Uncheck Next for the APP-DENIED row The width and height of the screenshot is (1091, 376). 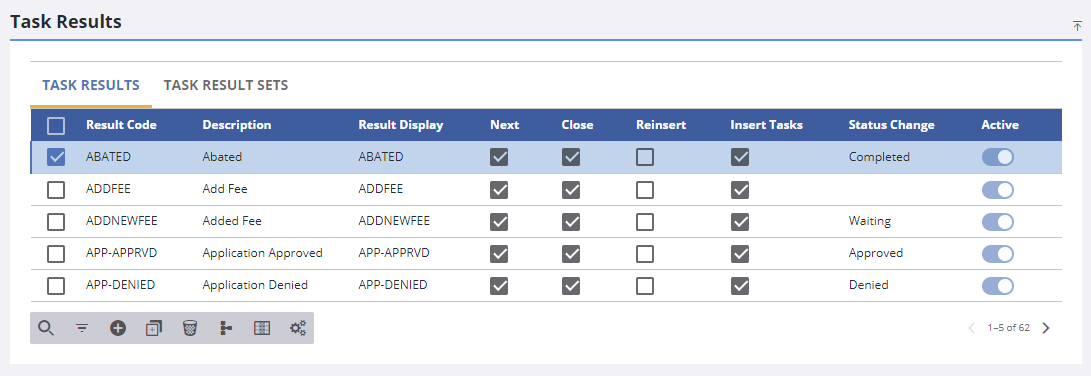click(x=499, y=285)
